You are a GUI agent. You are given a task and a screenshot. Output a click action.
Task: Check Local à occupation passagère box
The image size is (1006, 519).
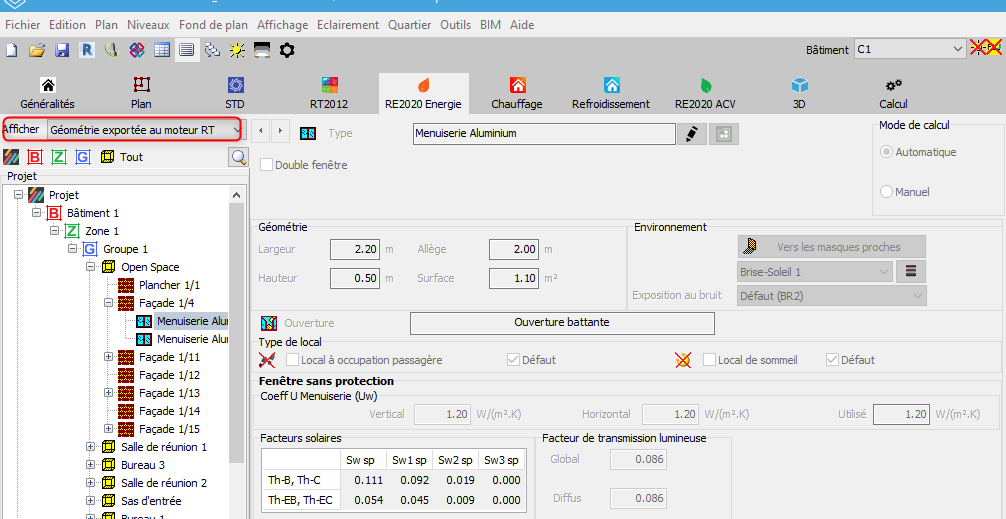tap(293, 360)
